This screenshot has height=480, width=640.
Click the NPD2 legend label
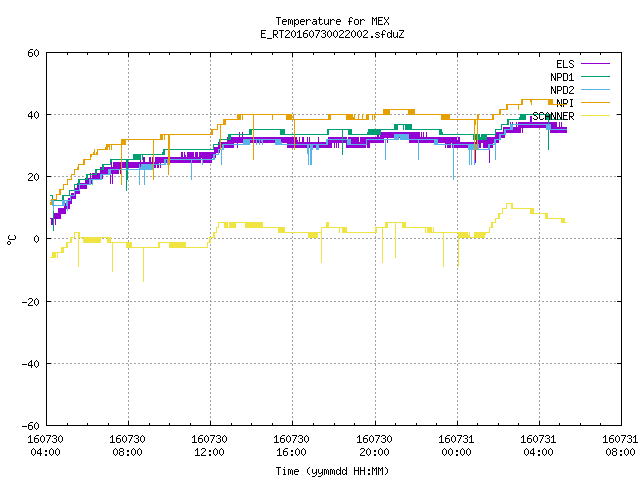point(562,90)
